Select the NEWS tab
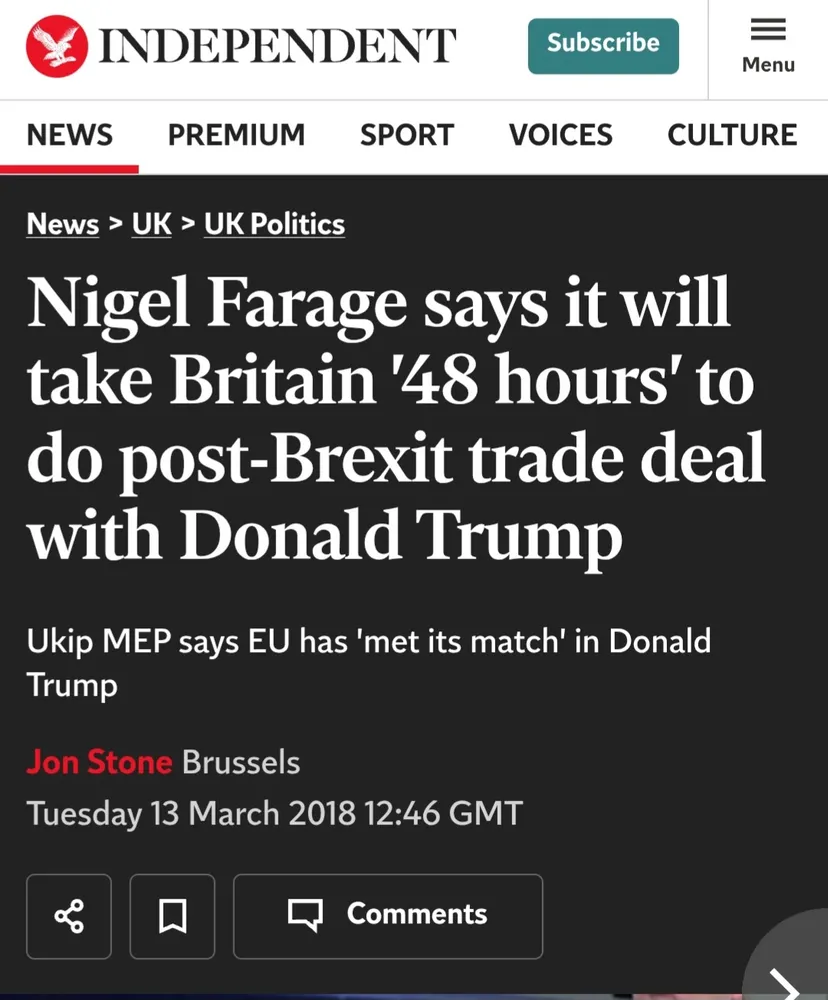The width and height of the screenshot is (828, 1000). point(69,135)
